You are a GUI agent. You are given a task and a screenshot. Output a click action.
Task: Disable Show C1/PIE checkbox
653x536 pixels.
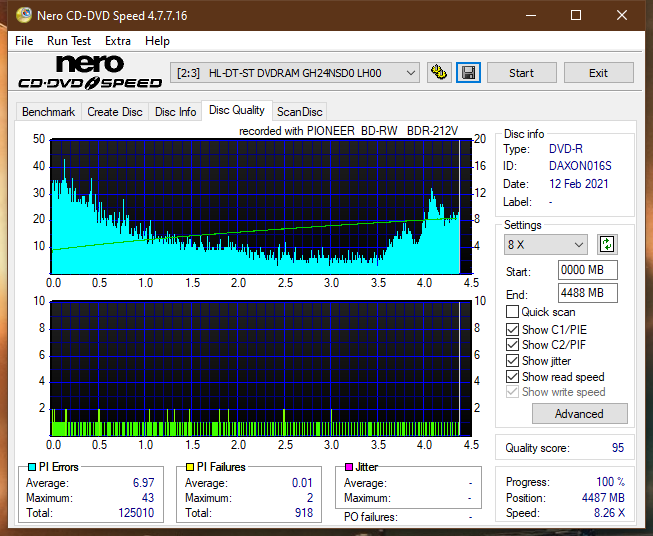pyautogui.click(x=512, y=329)
